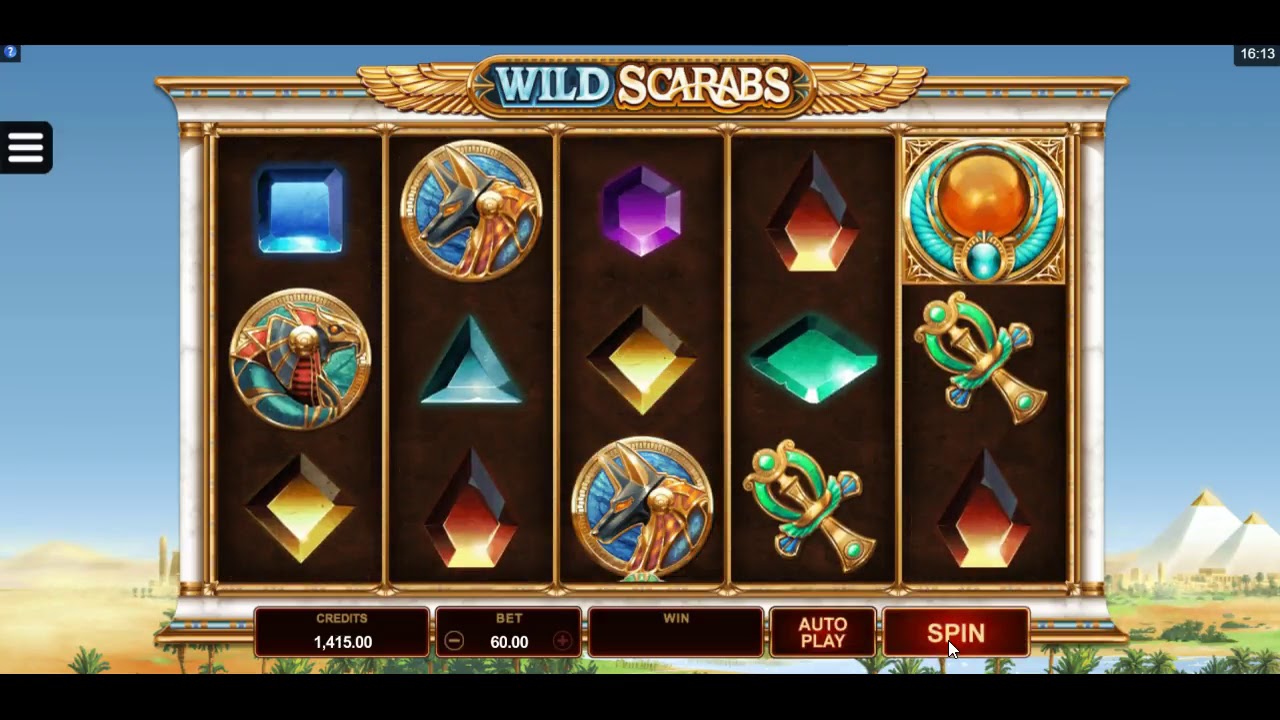The width and height of the screenshot is (1280, 720).
Task: Select the cobra coin symbol on reel one
Action: [x=300, y=359]
